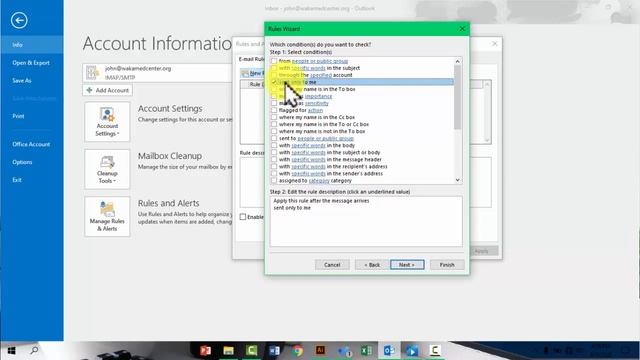Screen dimensions: 640x360
Task: Open Camtasia green icon in the taskbar
Action: coord(251,351)
